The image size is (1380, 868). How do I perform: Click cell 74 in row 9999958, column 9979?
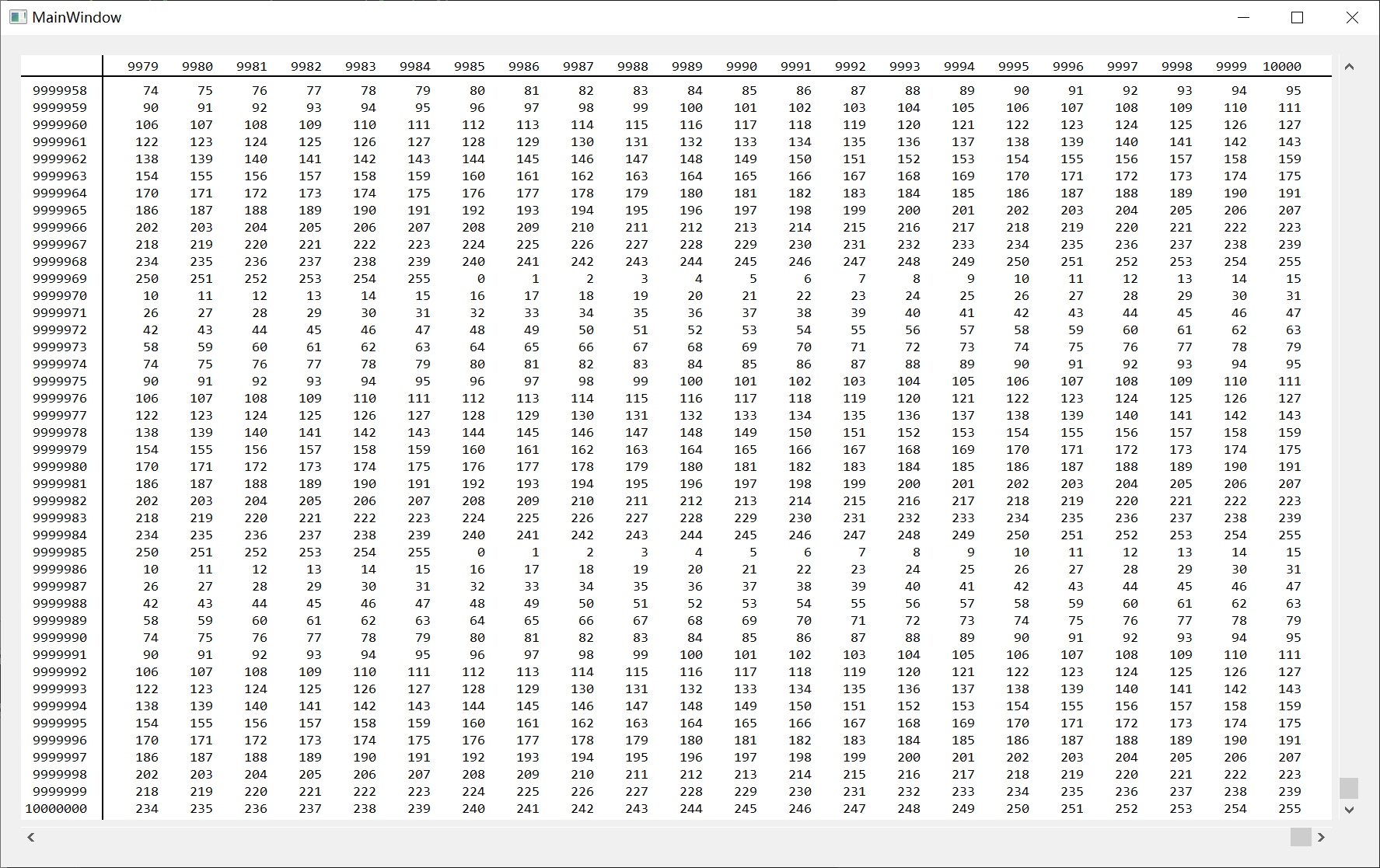point(151,91)
